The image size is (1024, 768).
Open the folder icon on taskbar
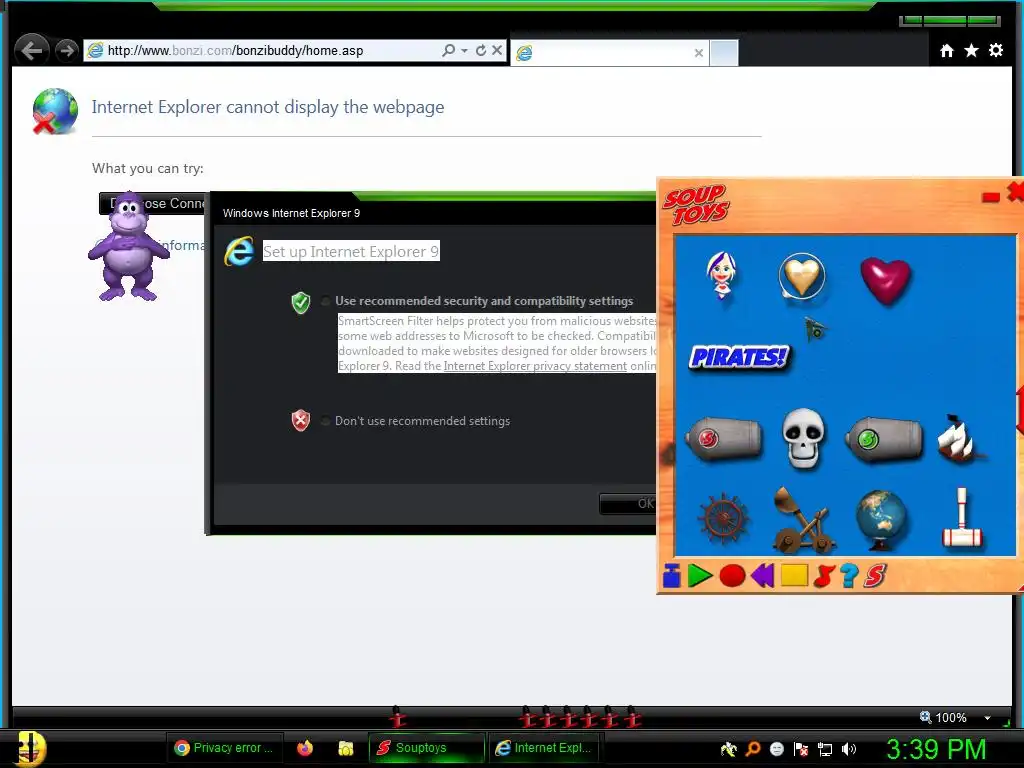pos(345,748)
